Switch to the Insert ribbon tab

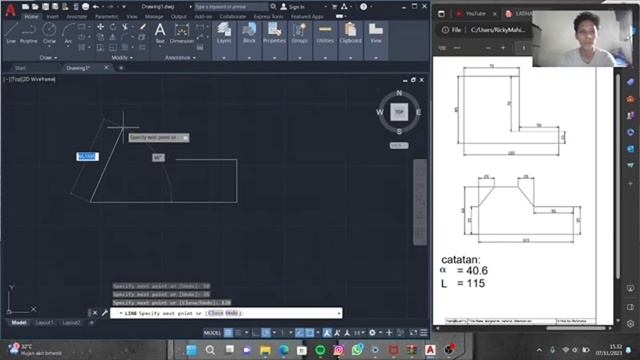pyautogui.click(x=53, y=17)
